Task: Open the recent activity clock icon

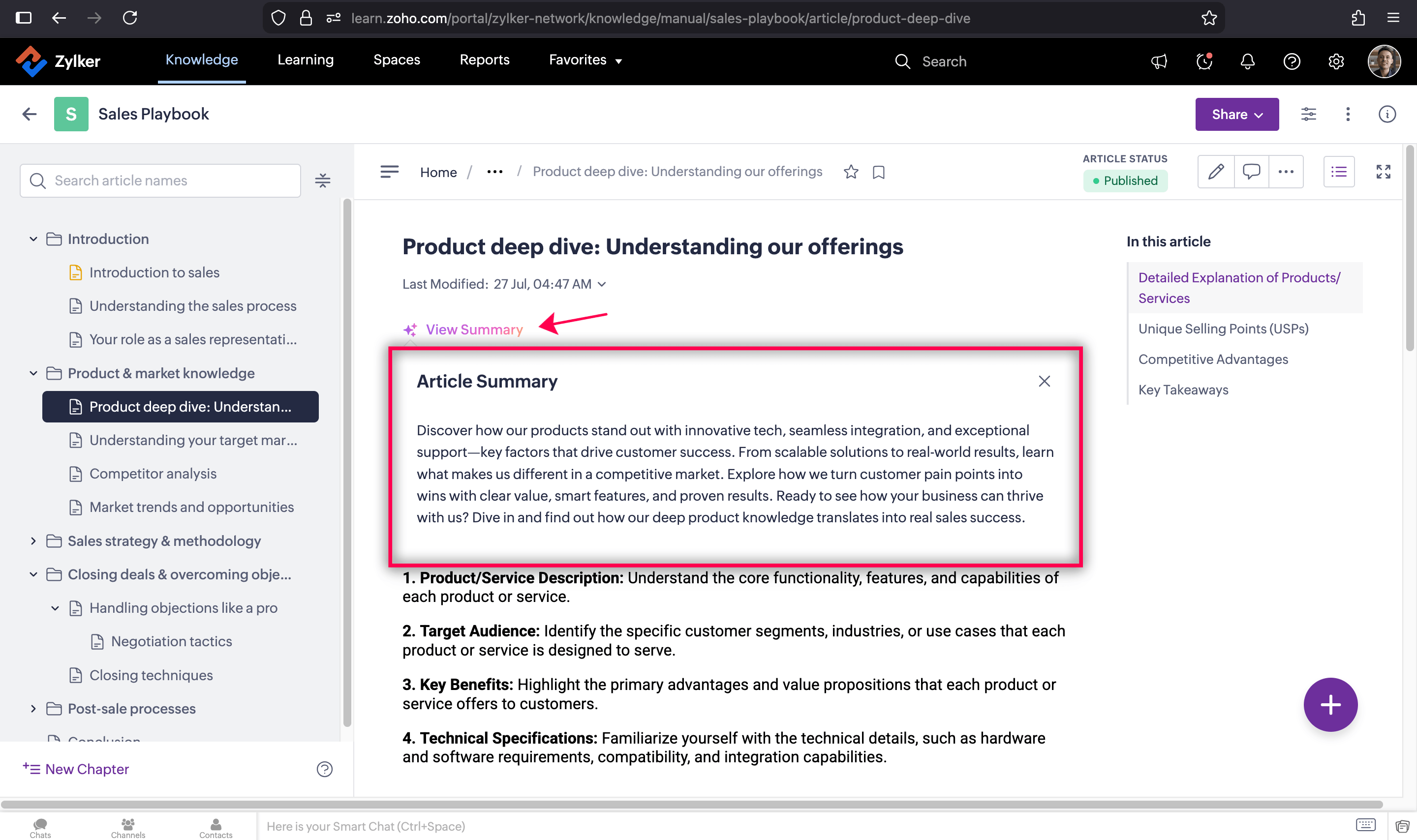Action: click(1203, 61)
